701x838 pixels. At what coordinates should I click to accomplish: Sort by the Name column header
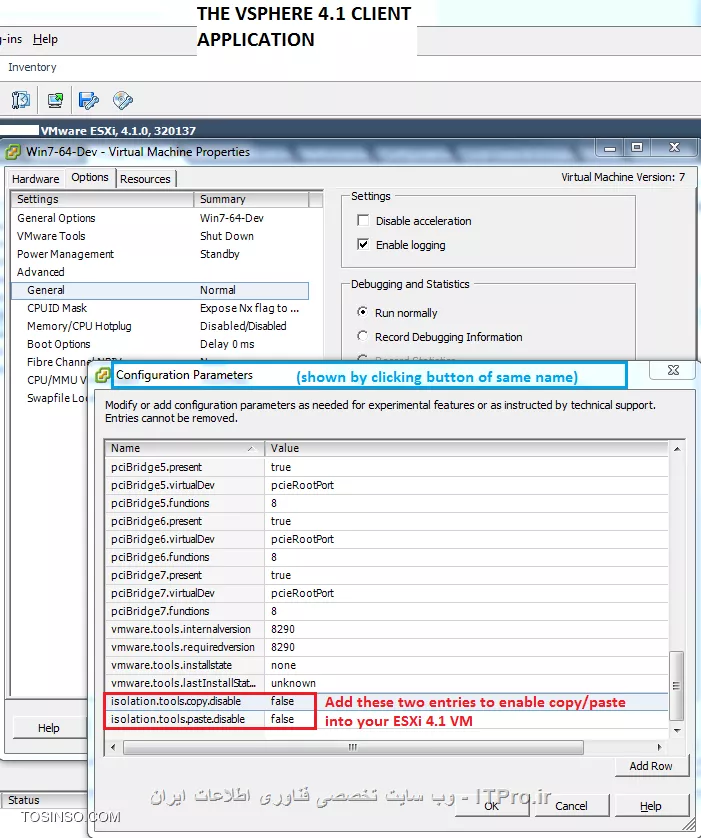(184, 448)
